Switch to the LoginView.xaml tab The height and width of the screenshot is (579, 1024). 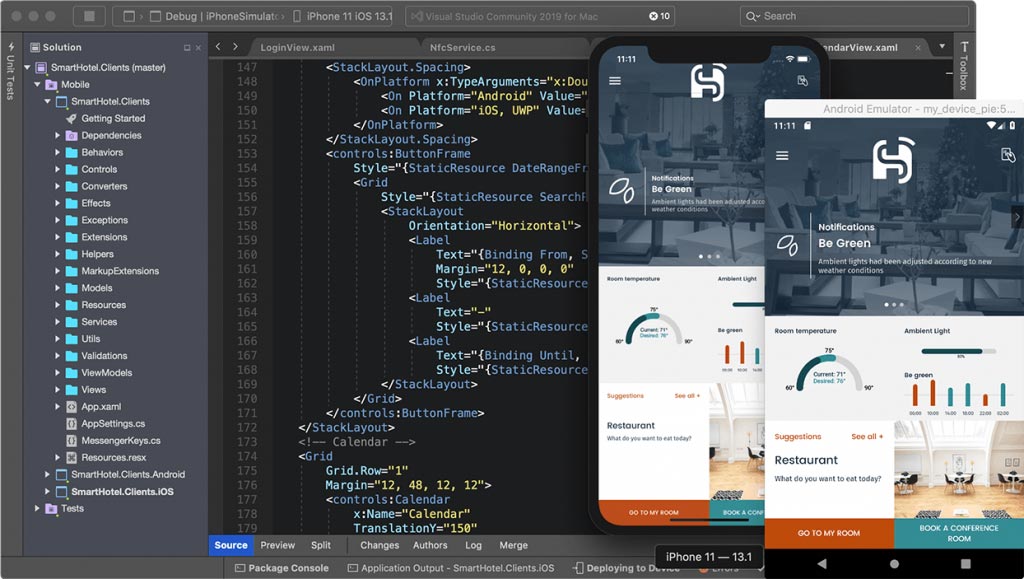click(x=297, y=48)
